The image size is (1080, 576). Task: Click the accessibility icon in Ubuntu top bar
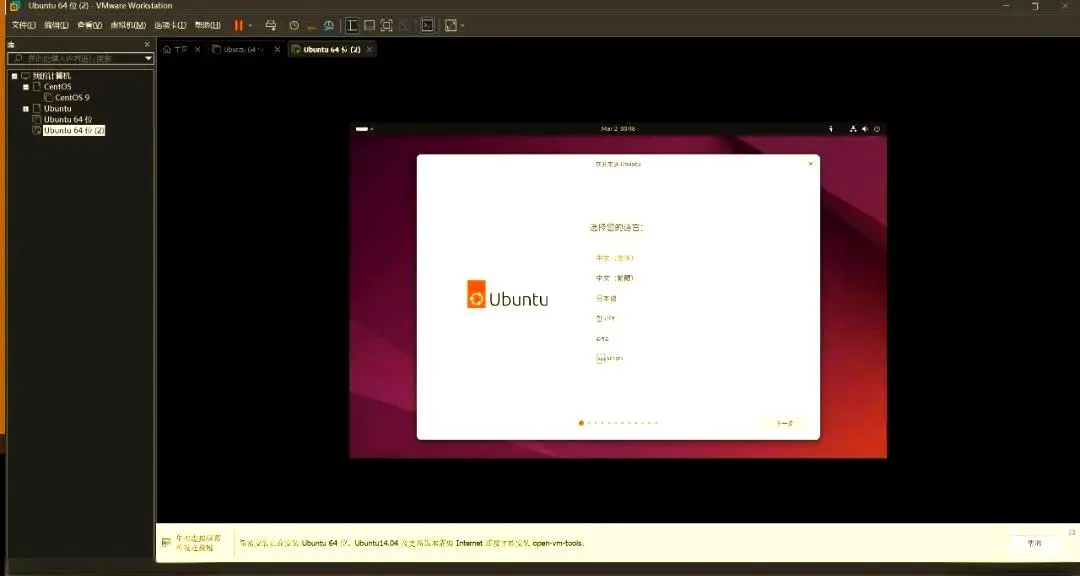(831, 129)
